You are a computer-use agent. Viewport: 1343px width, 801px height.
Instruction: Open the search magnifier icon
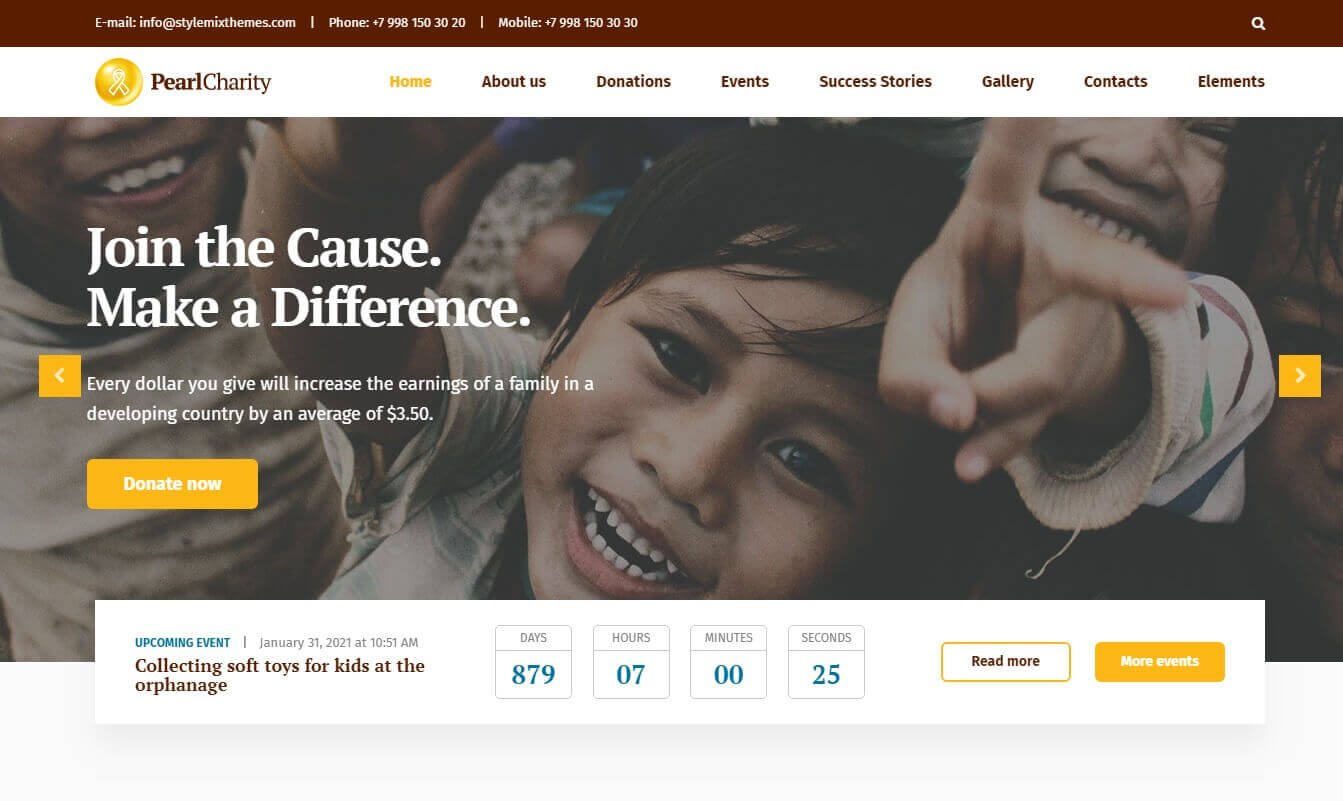(1258, 23)
